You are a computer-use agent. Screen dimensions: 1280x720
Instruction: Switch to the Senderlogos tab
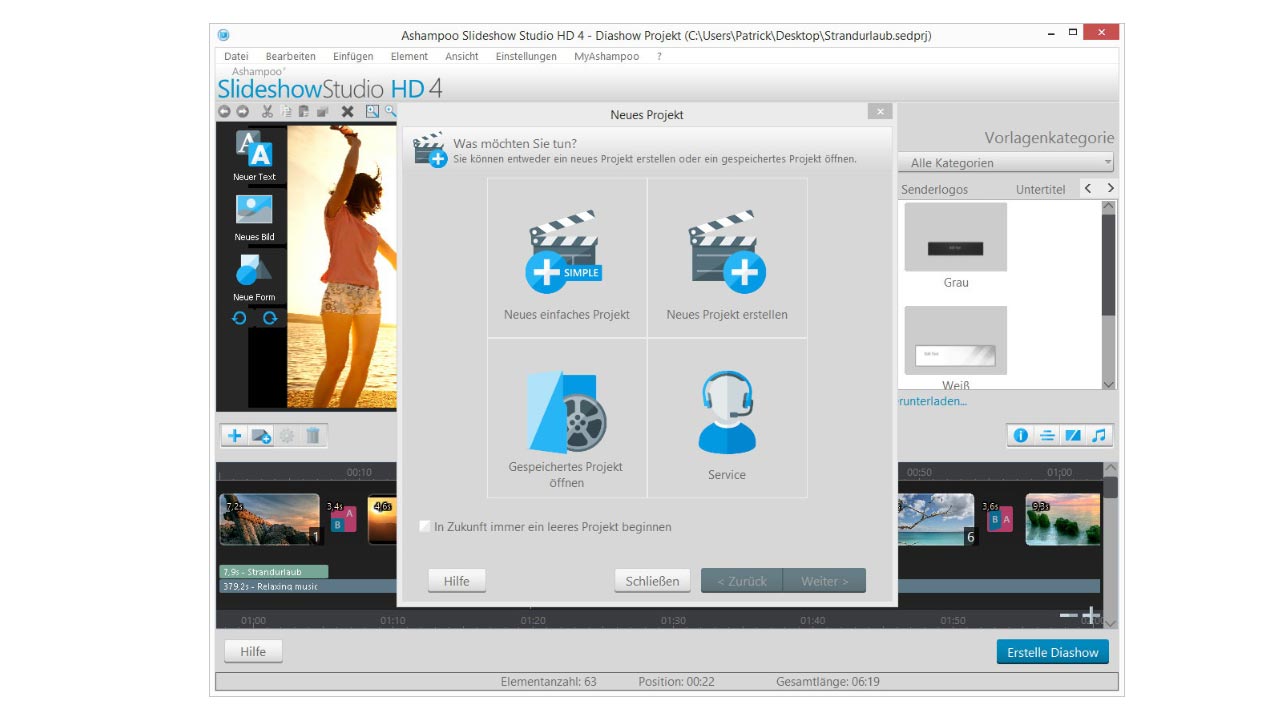click(934, 189)
